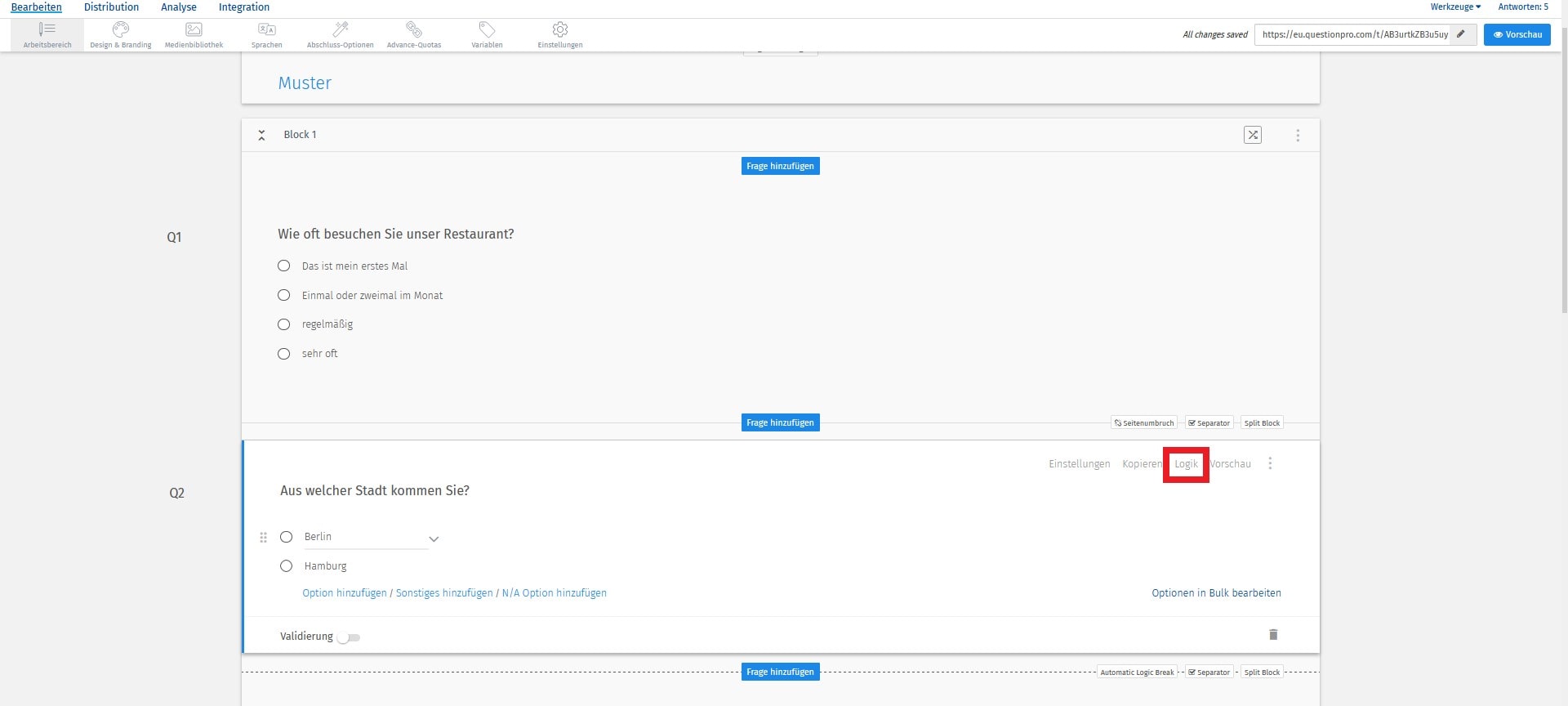Click 'Frage hinzufügen' above Q1

coord(781,166)
